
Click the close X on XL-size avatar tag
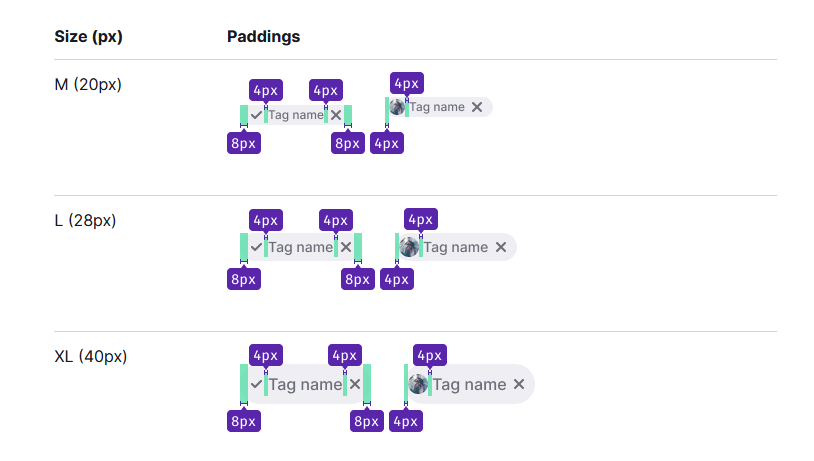point(519,384)
